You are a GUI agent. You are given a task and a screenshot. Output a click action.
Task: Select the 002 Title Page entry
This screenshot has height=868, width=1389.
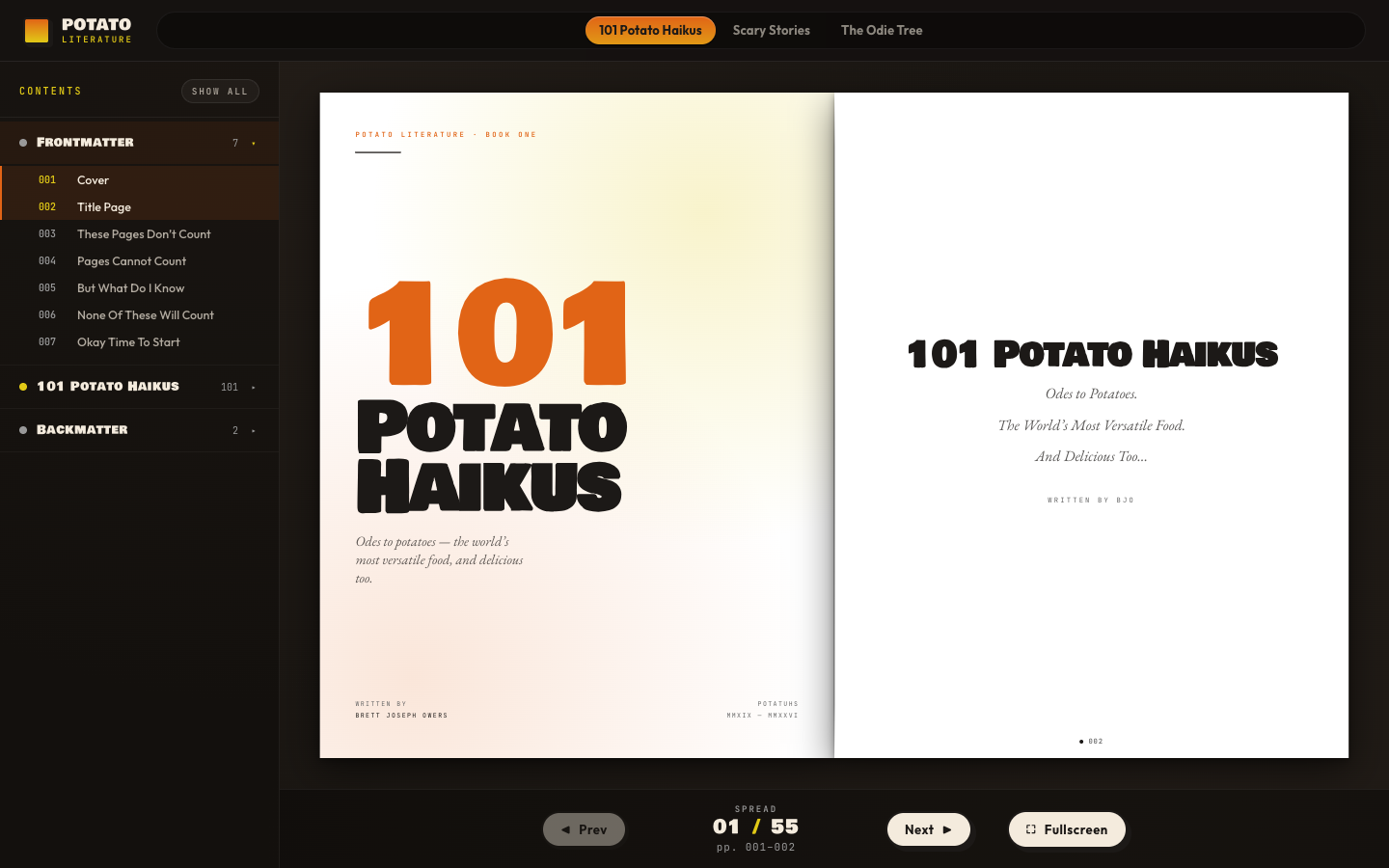[x=140, y=206]
